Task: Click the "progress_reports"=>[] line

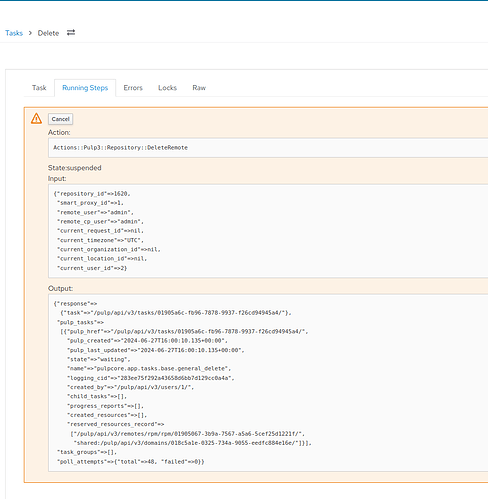Action: [105, 406]
